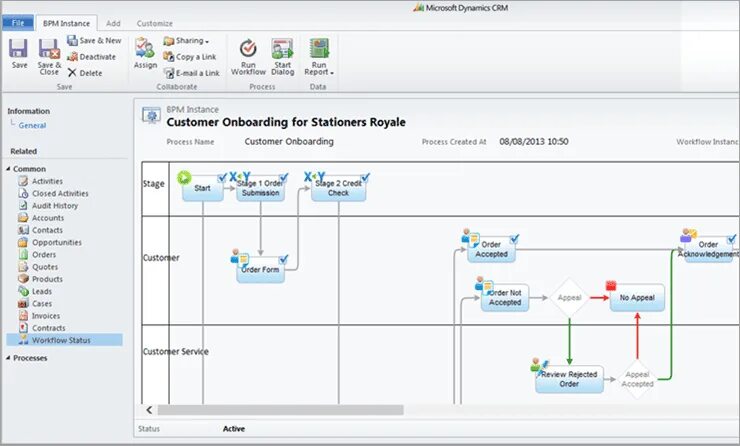This screenshot has width=740, height=446.
Task: Switch to the File tab
Action: (x=18, y=23)
